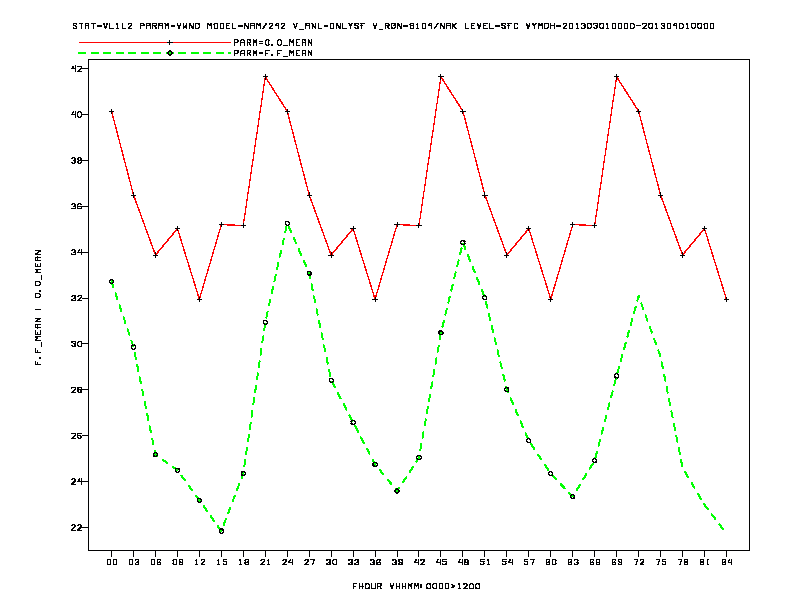Click y-axis tick label 38
This screenshot has width=792, height=612.
tap(77, 160)
